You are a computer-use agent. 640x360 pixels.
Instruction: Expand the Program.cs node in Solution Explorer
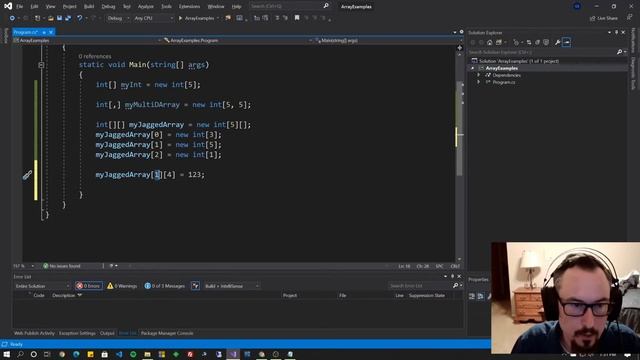(478, 82)
